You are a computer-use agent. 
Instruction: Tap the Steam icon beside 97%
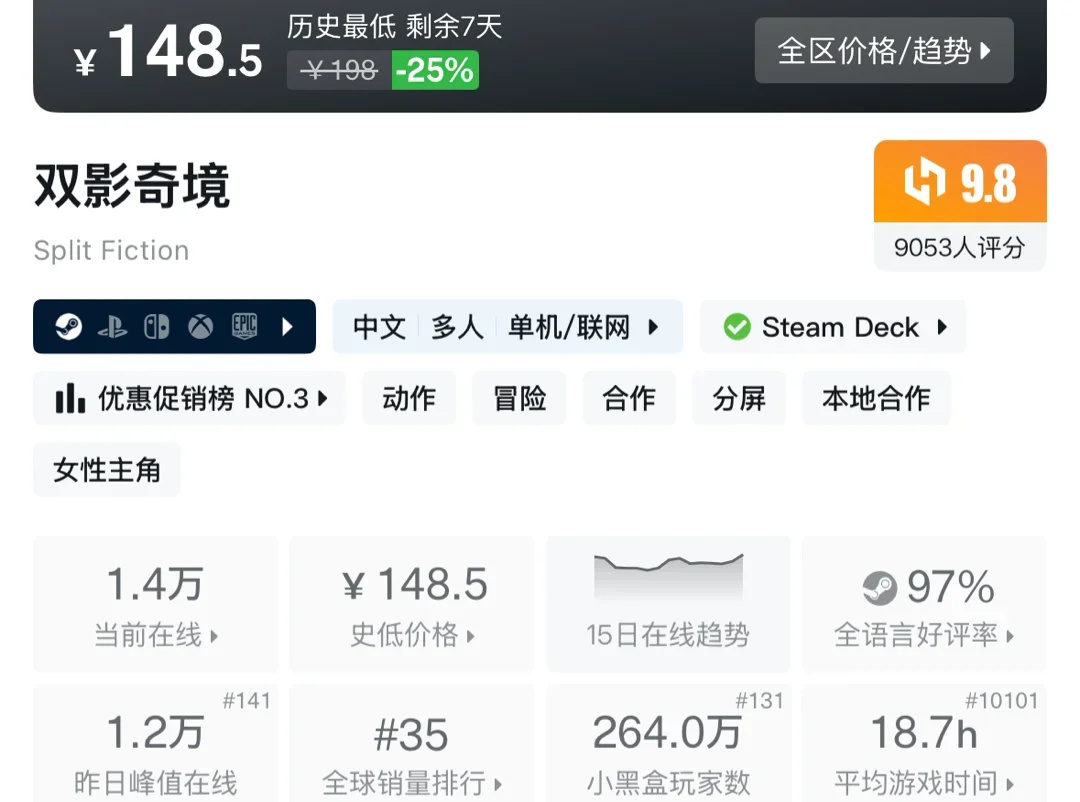880,588
